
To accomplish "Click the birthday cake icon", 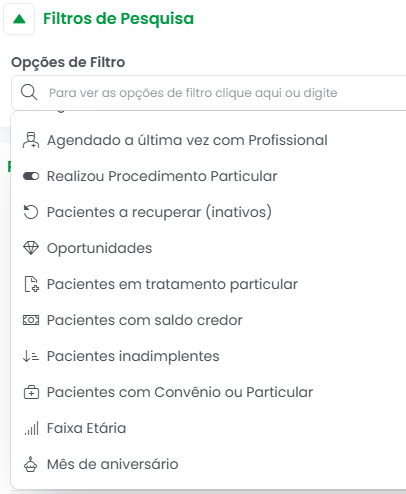I will (x=31, y=464).
